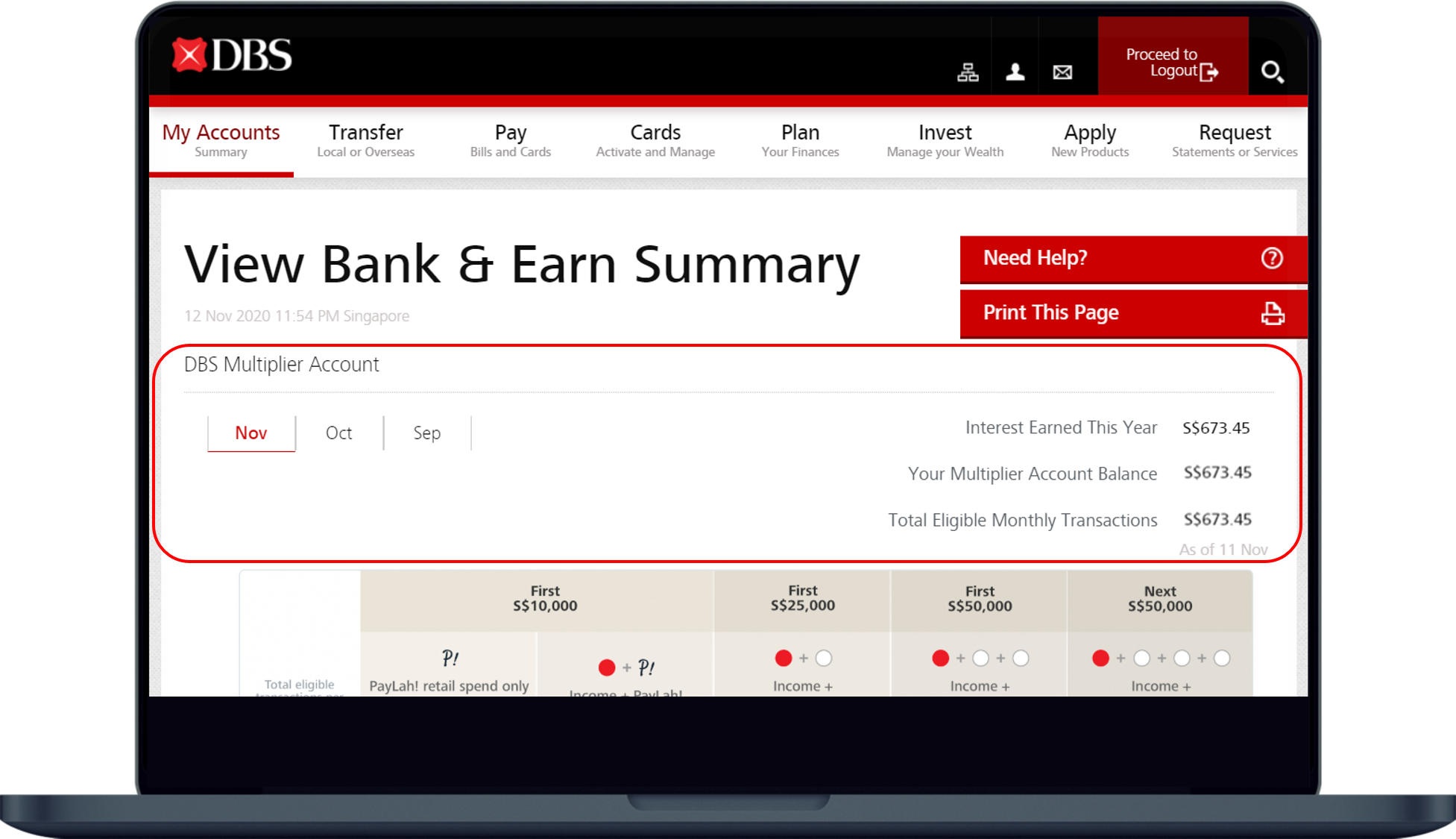Viewport: 1456px width, 839px height.
Task: Open the Invest Manage your Wealth menu
Action: click(945, 140)
